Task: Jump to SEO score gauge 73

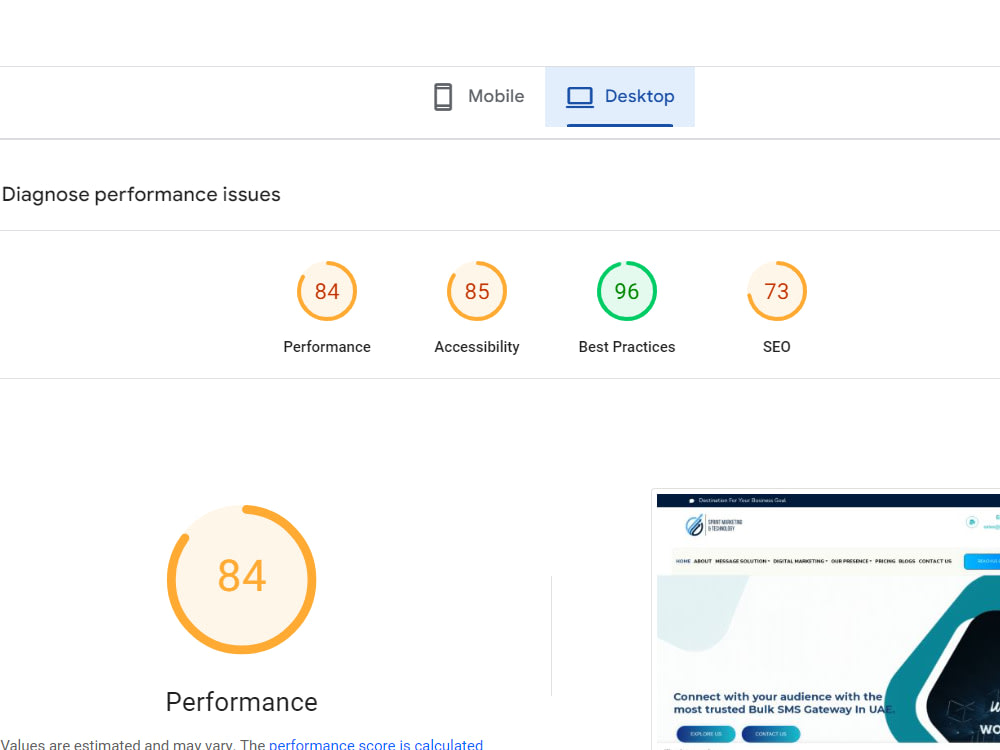Action: pos(776,291)
